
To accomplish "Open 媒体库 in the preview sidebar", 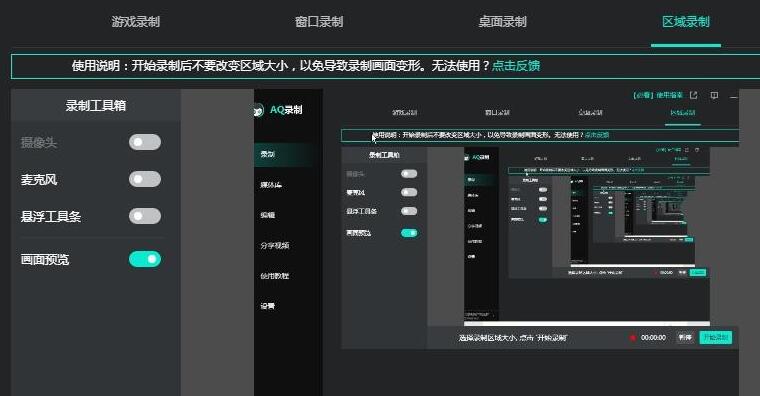I will click(x=271, y=185).
